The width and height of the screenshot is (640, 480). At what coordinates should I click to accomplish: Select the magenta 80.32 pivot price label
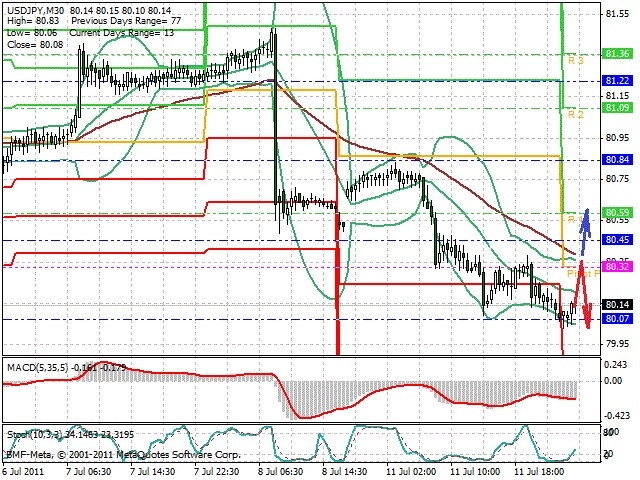(x=617, y=267)
